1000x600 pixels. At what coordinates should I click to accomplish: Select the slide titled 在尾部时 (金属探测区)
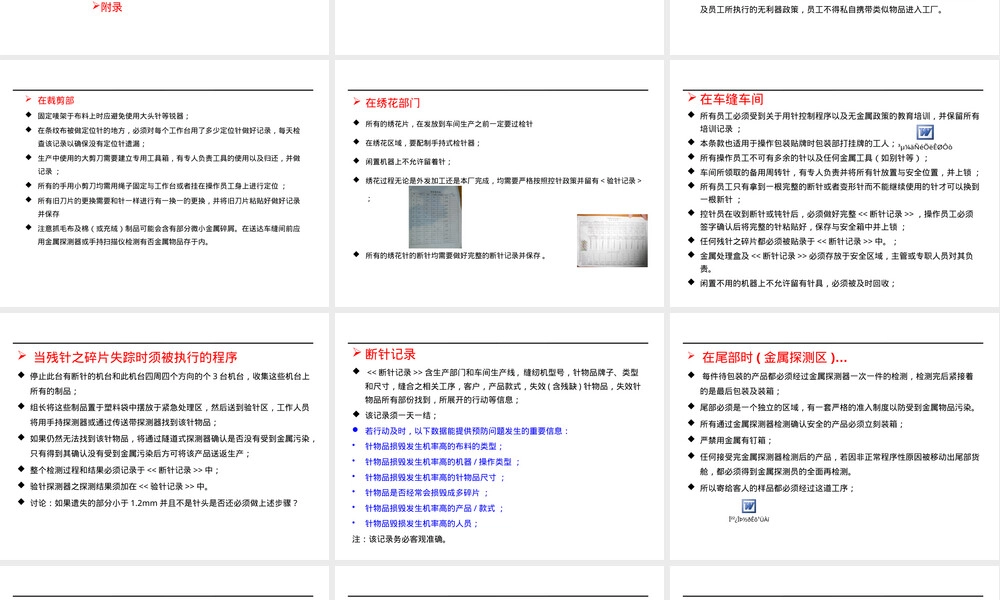click(835, 437)
